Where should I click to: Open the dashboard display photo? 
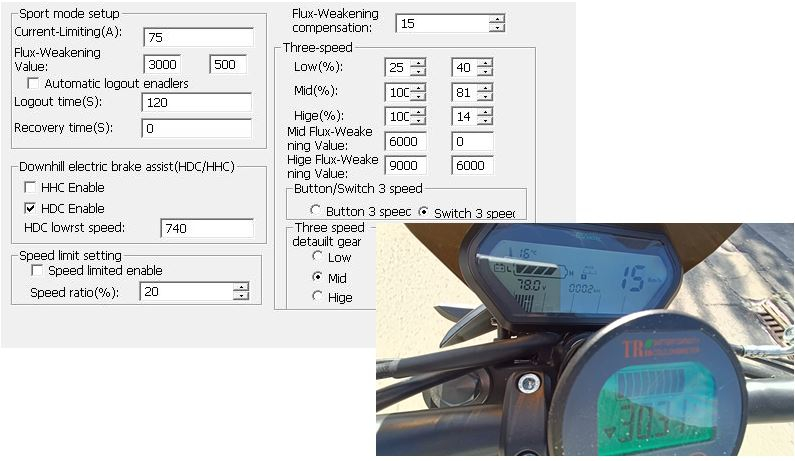[x=585, y=340]
